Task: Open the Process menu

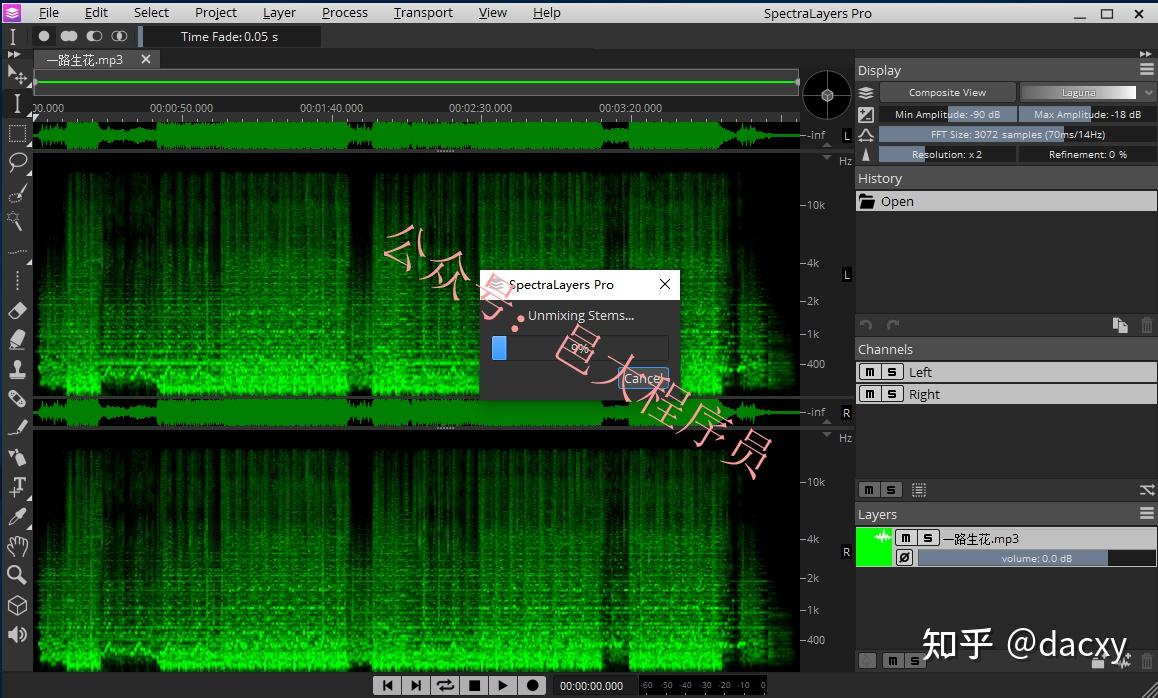Action: (x=345, y=13)
